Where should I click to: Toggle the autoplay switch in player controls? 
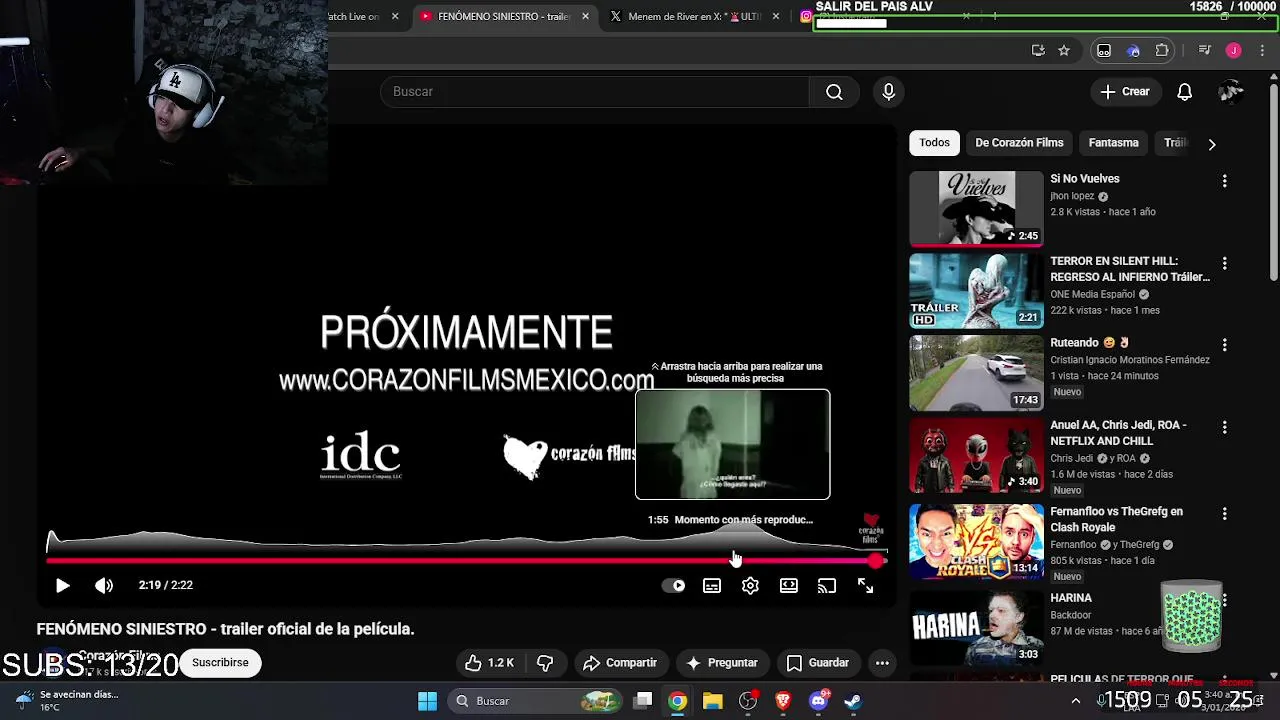[x=674, y=586]
